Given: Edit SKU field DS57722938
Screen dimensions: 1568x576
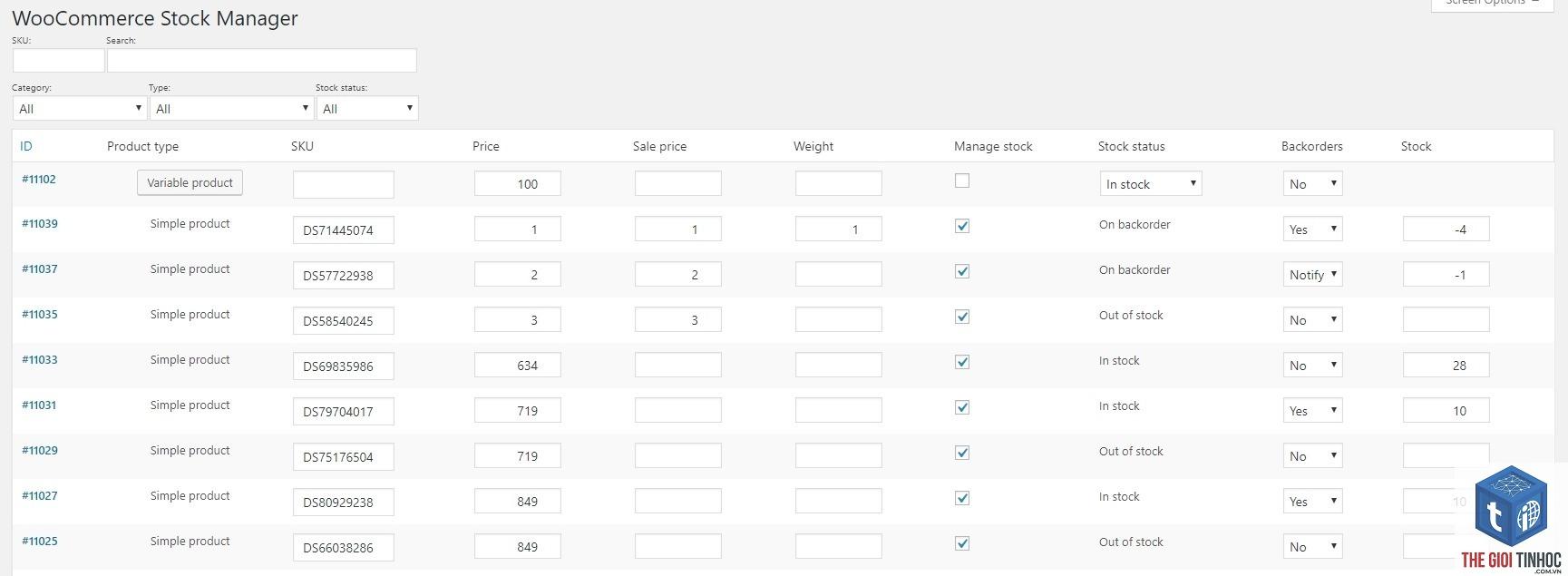Looking at the screenshot, I should coord(344,275).
